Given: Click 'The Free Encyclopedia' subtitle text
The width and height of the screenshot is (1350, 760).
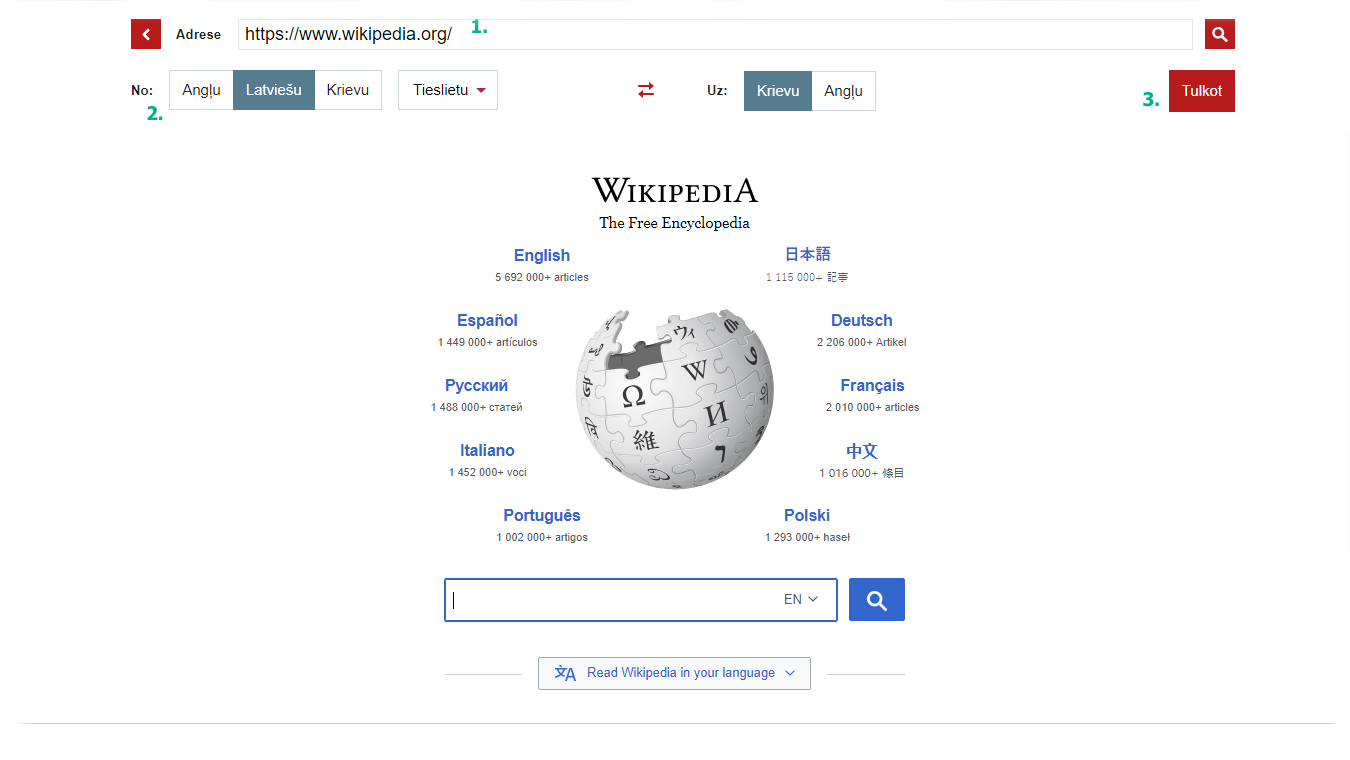Looking at the screenshot, I should point(675,223).
